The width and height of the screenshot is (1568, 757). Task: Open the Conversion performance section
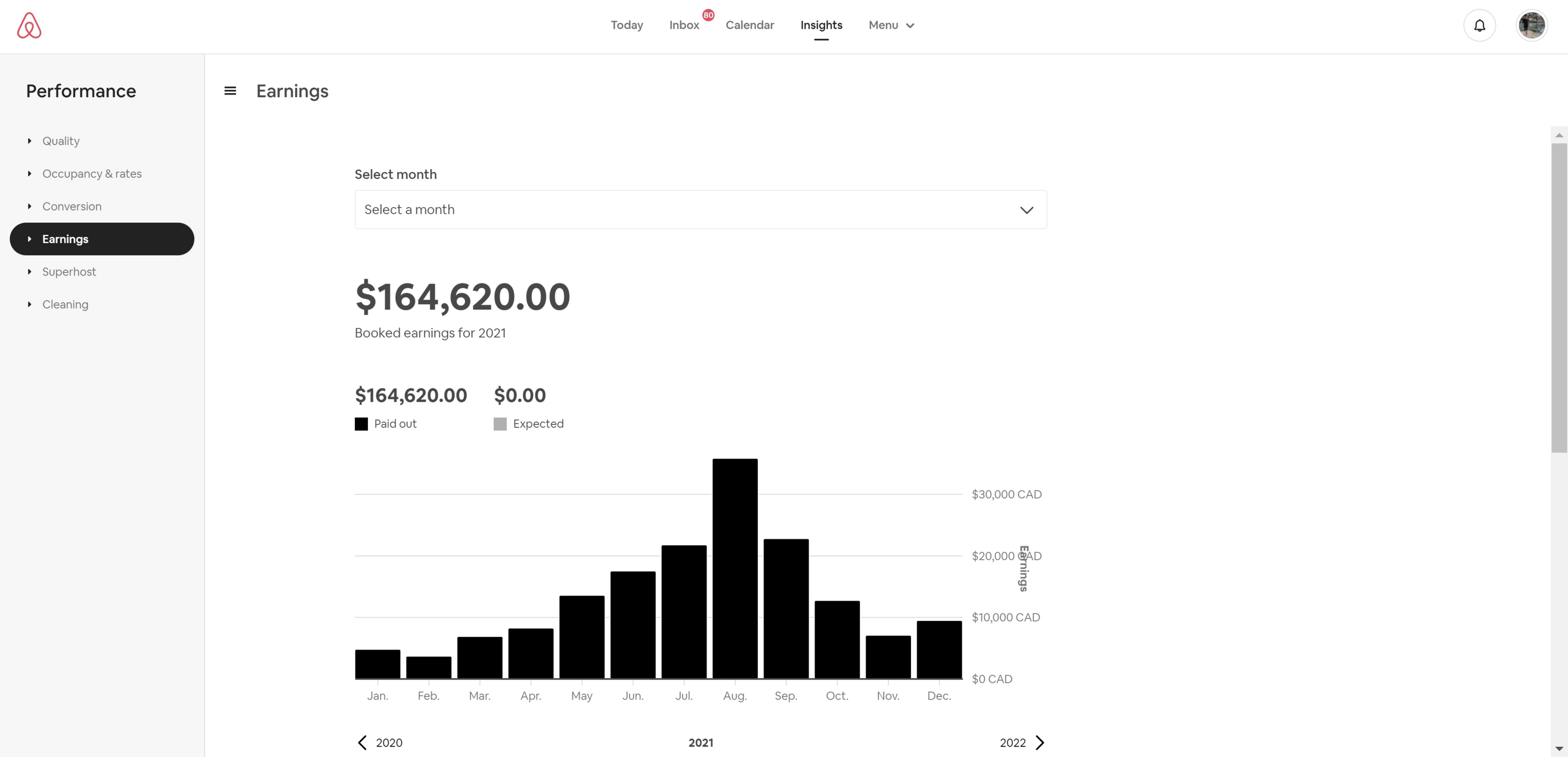(x=71, y=207)
